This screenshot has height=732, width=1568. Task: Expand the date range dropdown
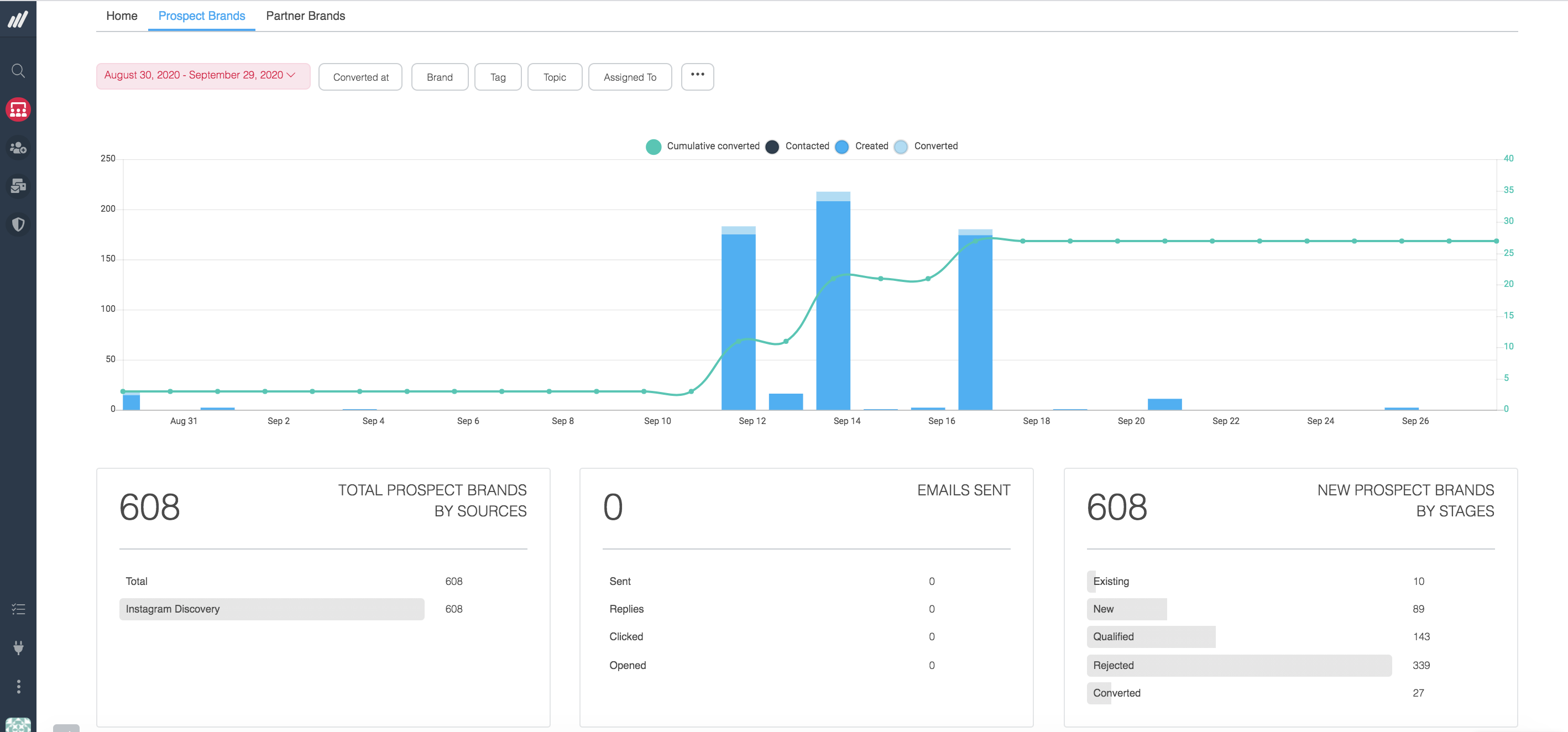click(x=203, y=75)
